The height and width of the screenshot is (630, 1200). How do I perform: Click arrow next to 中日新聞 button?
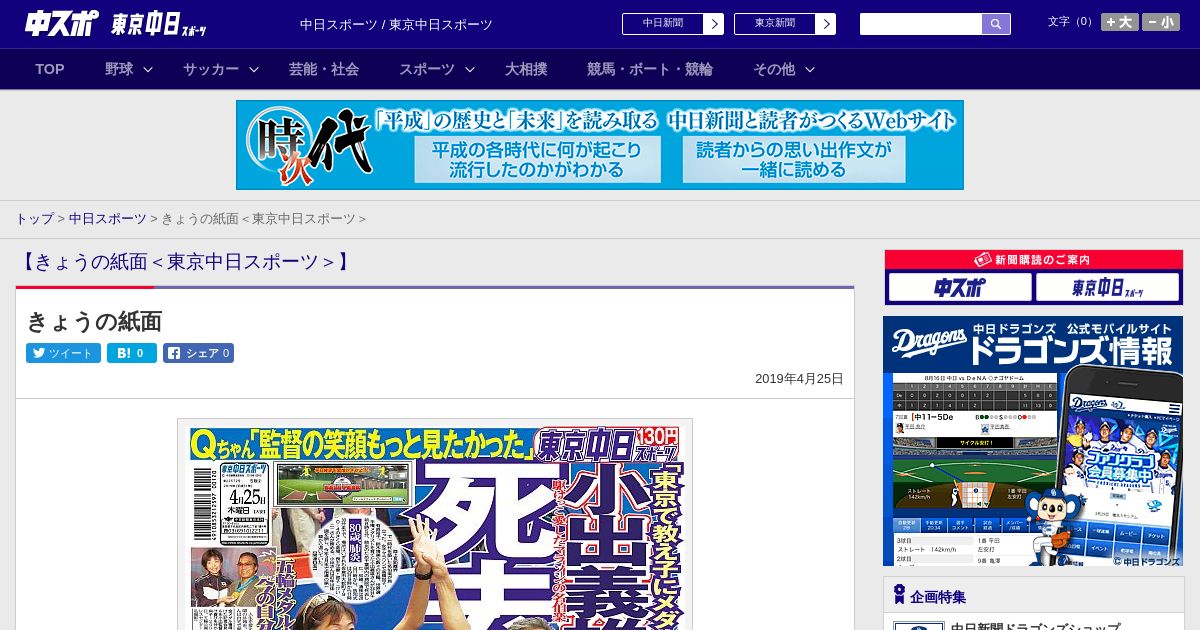714,24
